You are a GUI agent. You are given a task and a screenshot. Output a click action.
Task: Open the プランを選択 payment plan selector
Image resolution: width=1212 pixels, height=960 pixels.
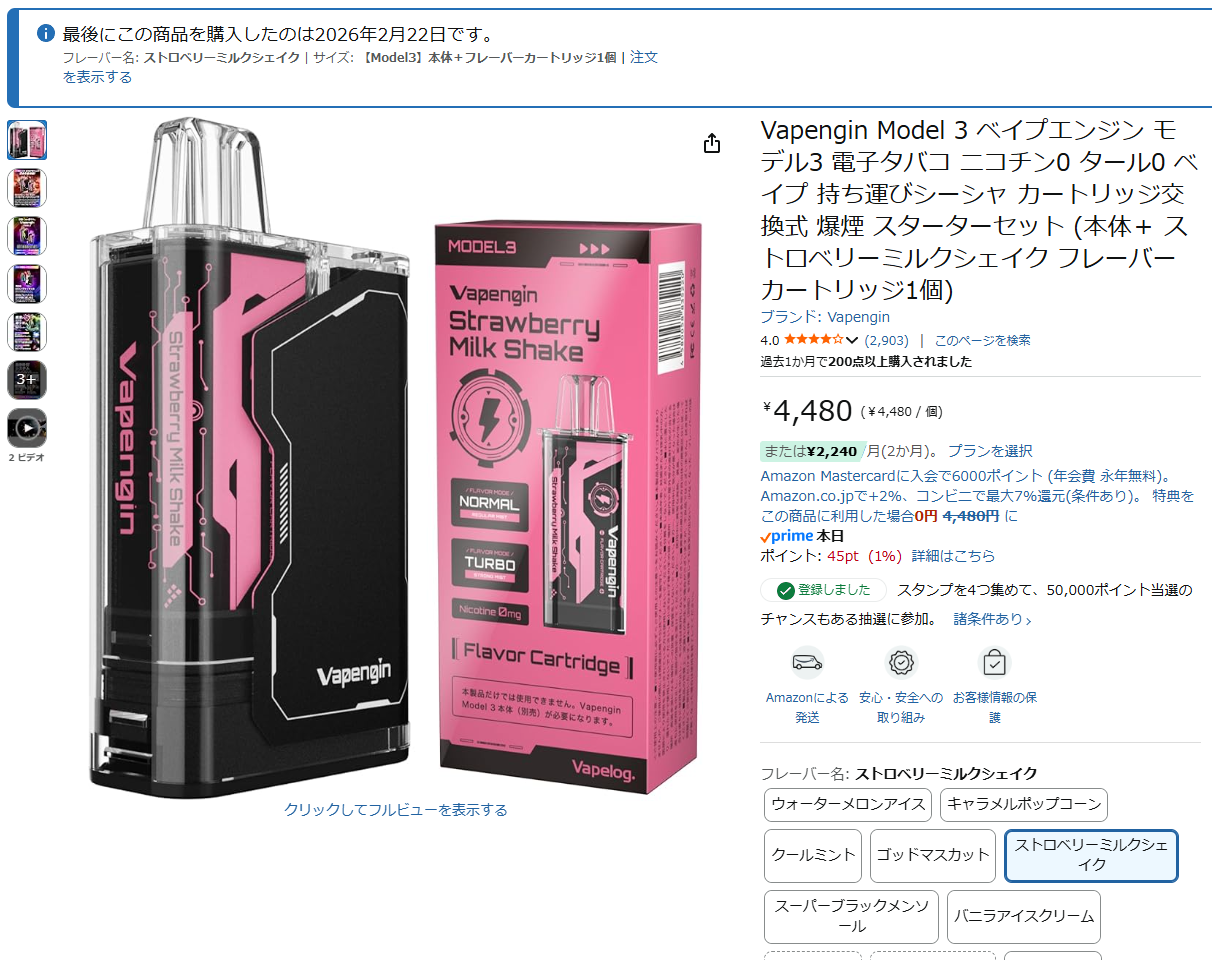990,451
